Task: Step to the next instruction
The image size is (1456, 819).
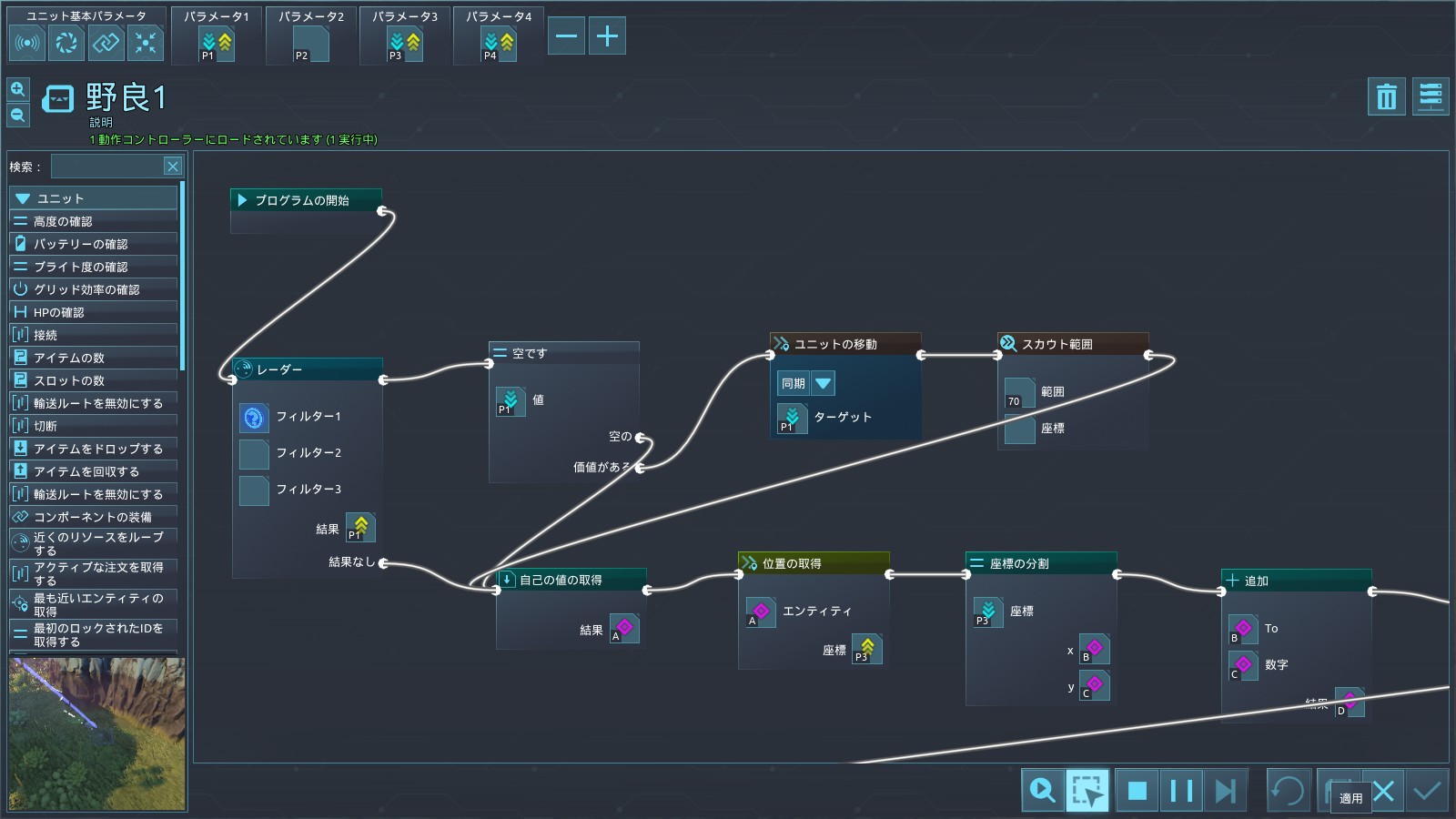Action: coord(1225,791)
